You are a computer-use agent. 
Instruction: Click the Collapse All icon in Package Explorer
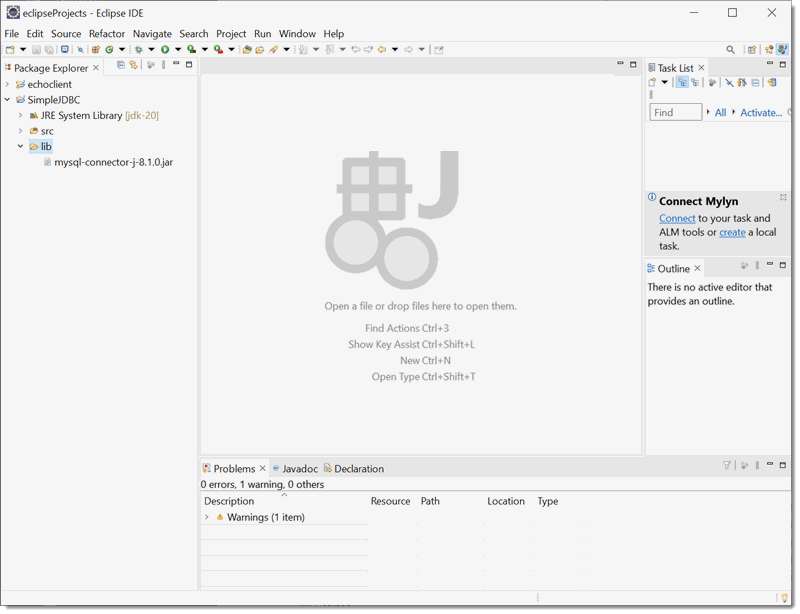point(121,65)
